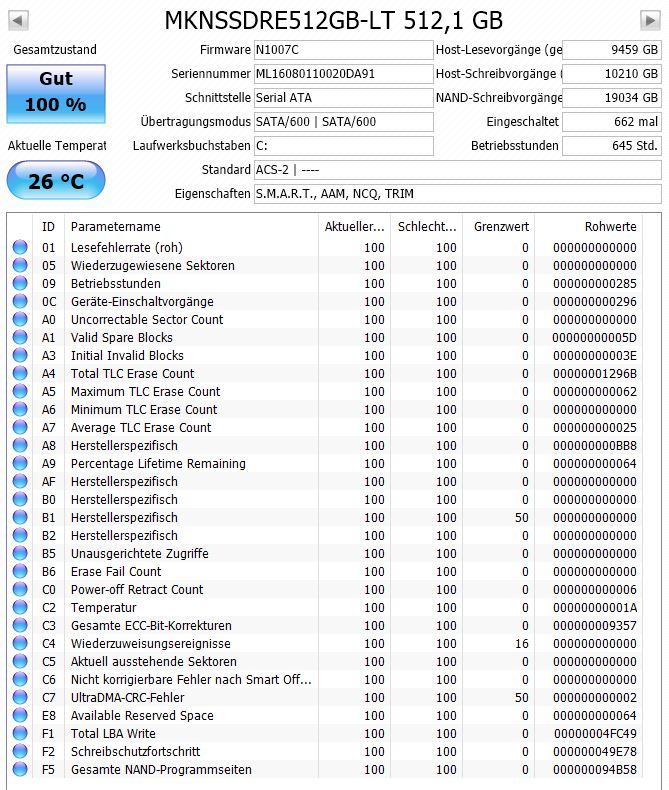Click the Schnittstelle field Serial ATA
This screenshot has width=669, height=790.
344,98
